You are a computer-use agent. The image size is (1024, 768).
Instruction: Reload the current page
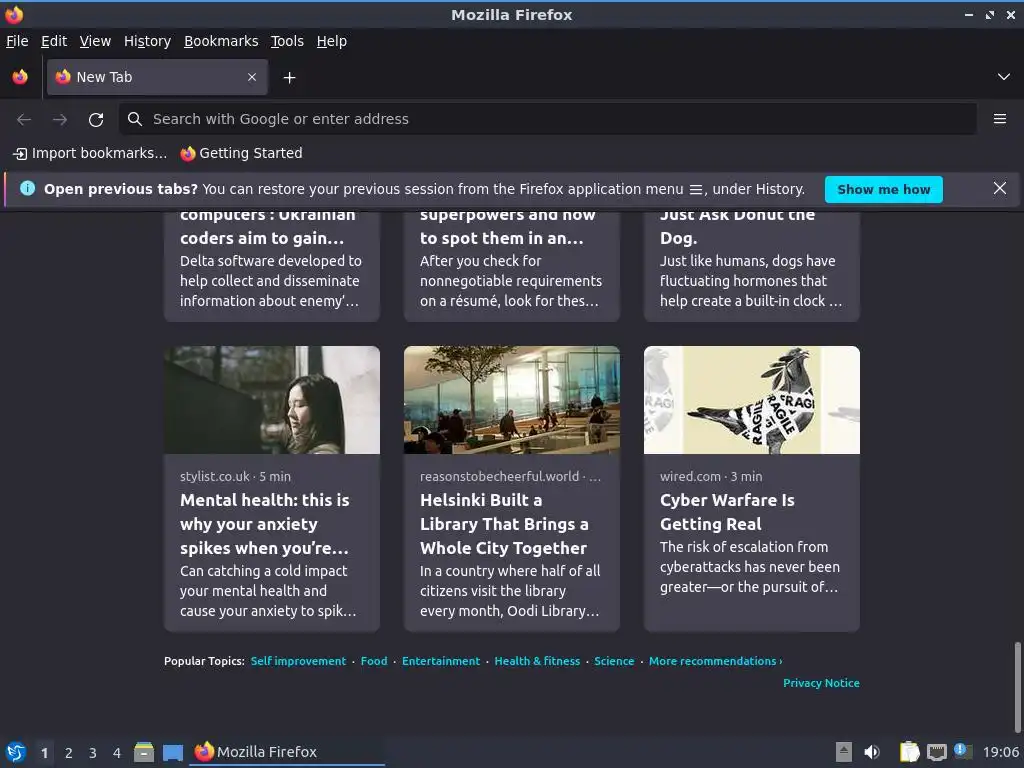(96, 119)
